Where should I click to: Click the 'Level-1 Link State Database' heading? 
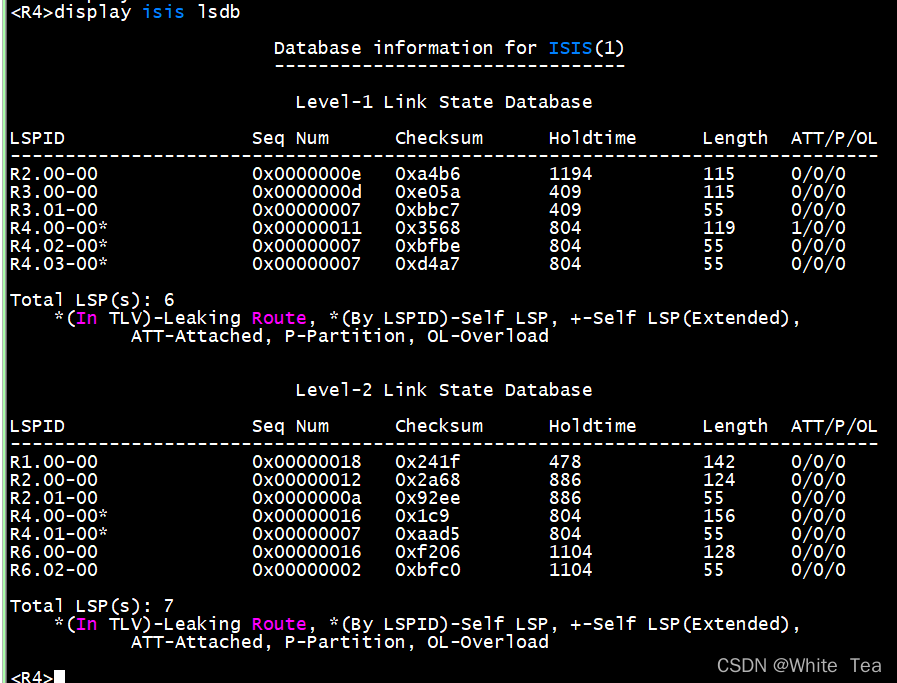click(x=443, y=102)
